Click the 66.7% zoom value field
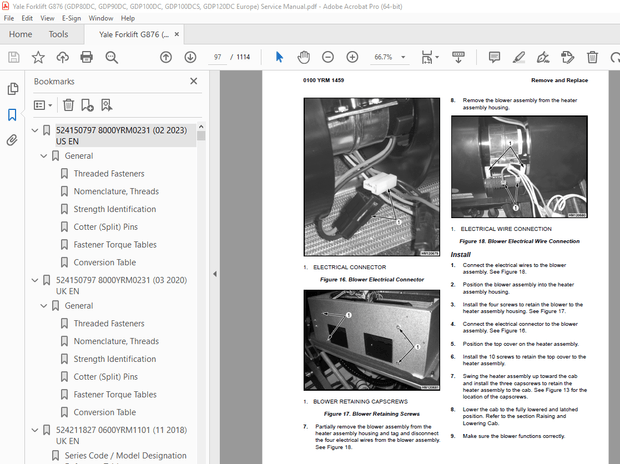 [383, 57]
